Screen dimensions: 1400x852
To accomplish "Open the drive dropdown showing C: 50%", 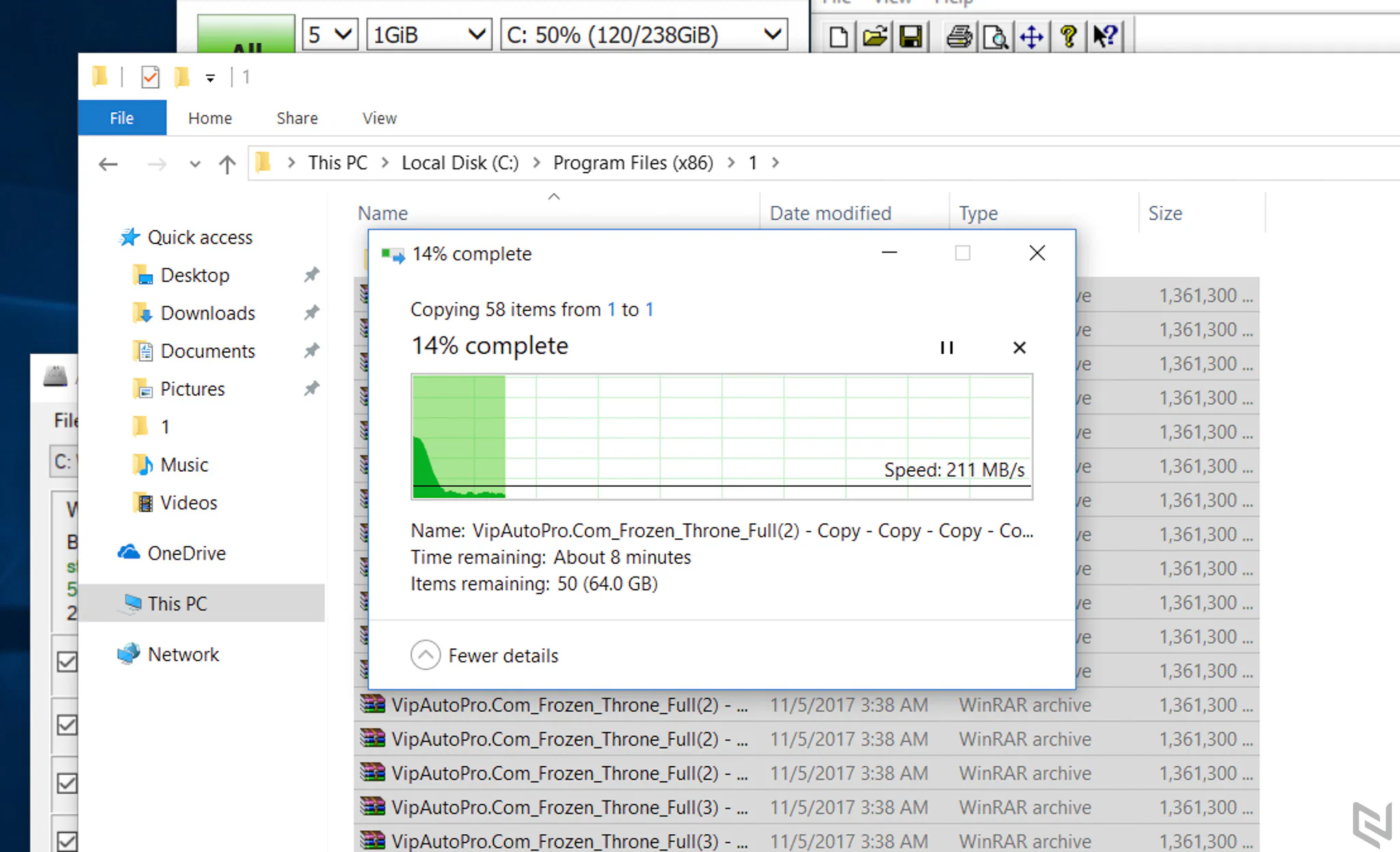I will [644, 35].
